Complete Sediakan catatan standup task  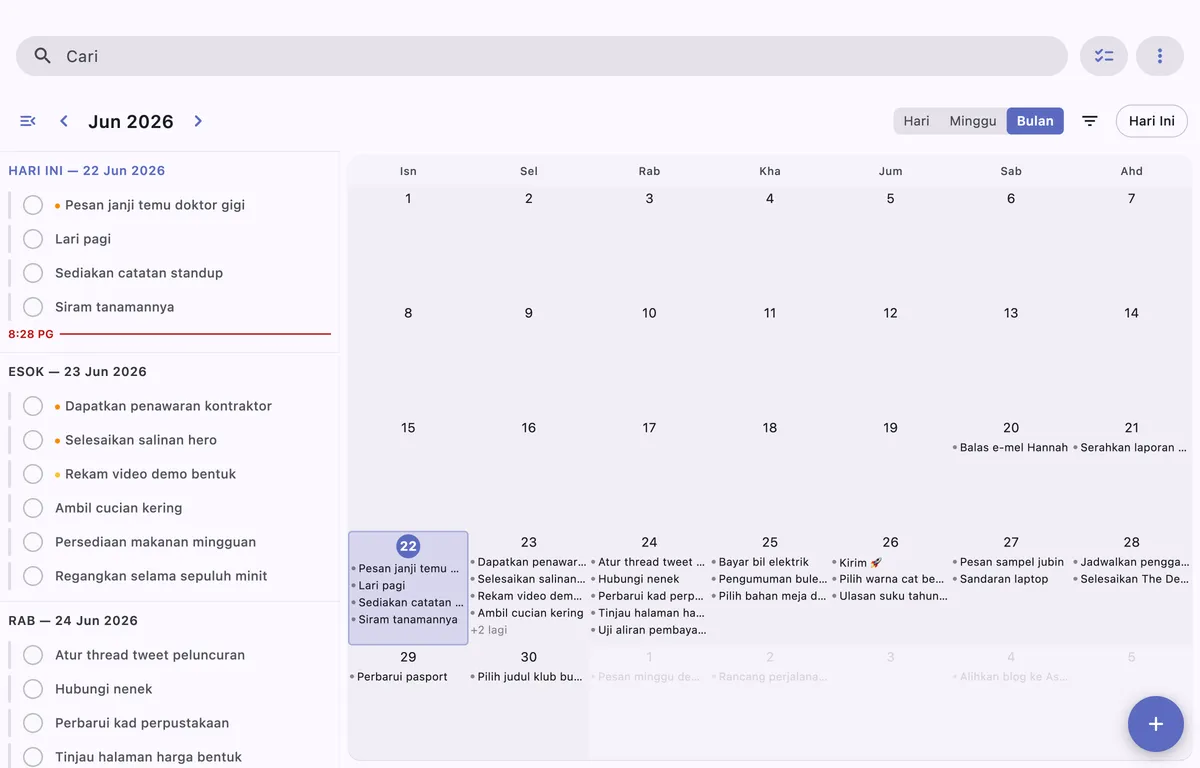pyautogui.click(x=33, y=273)
